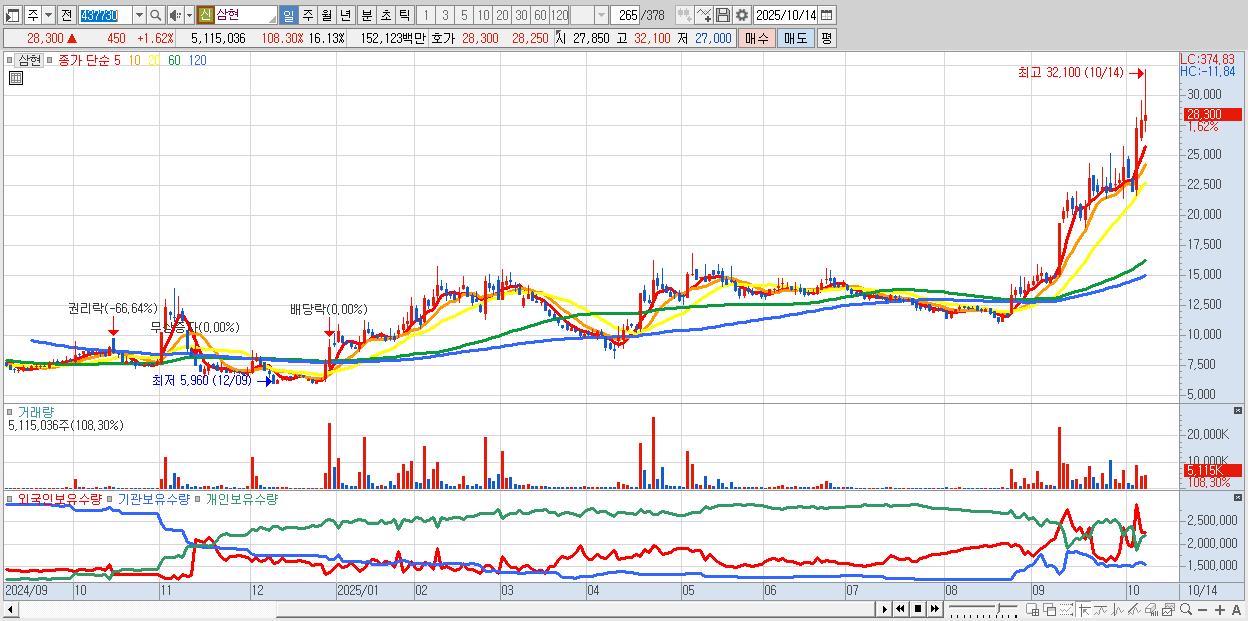Switch to the 분 minute period
The height and width of the screenshot is (621, 1248).
coord(365,15)
